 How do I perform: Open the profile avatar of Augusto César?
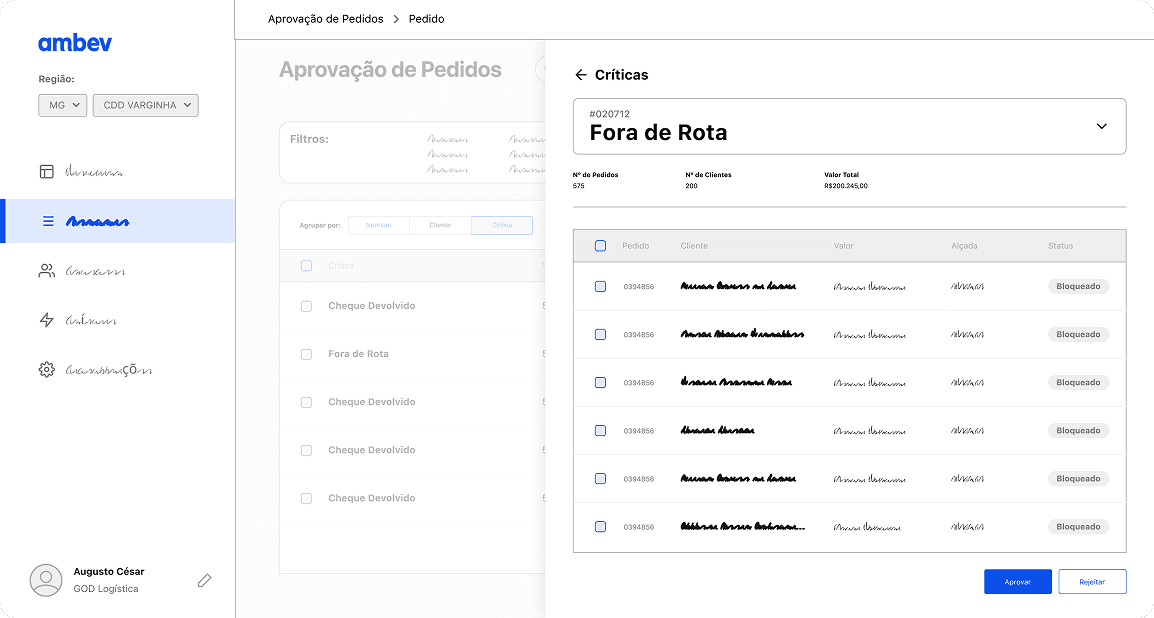coord(46,581)
